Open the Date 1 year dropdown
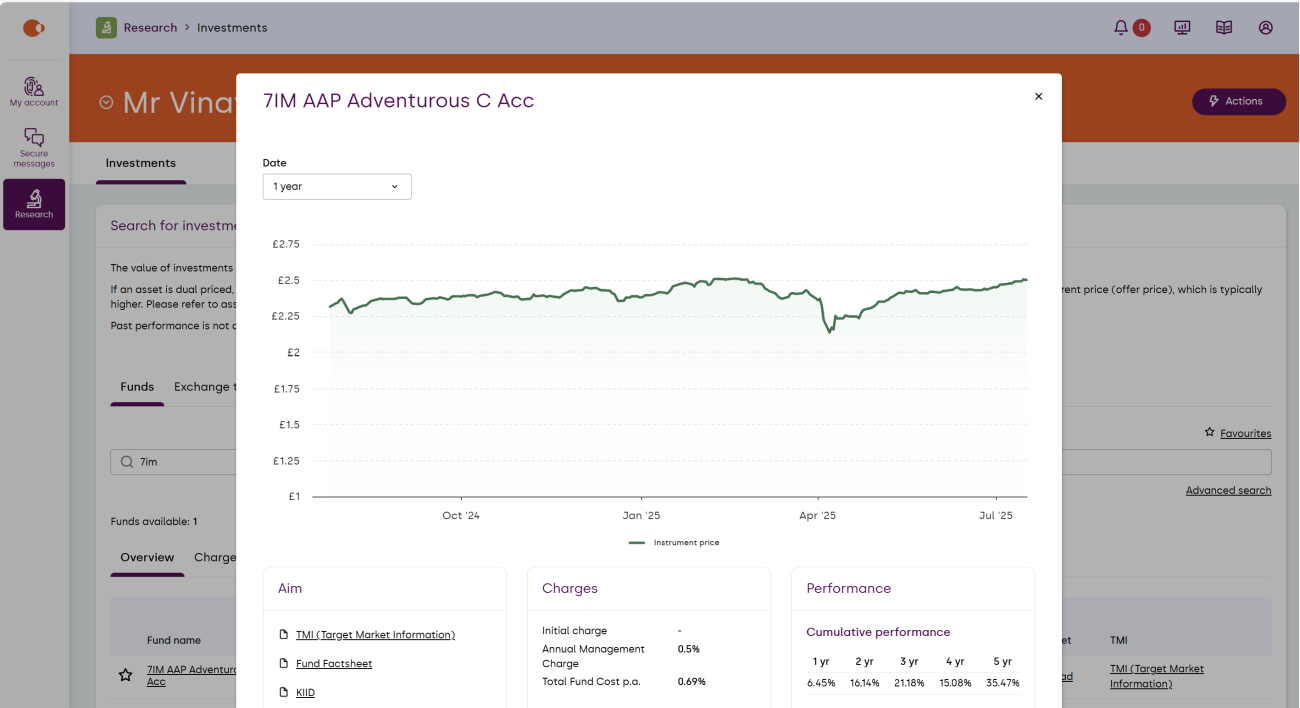This screenshot has height=708, width=1300. click(336, 187)
